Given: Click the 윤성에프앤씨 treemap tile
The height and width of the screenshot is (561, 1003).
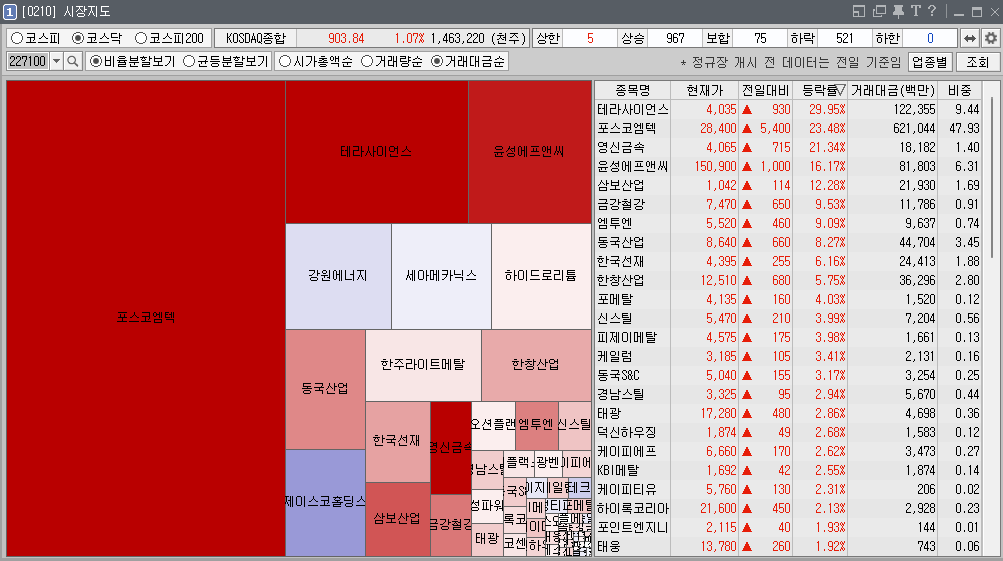Looking at the screenshot, I should 530,152.
